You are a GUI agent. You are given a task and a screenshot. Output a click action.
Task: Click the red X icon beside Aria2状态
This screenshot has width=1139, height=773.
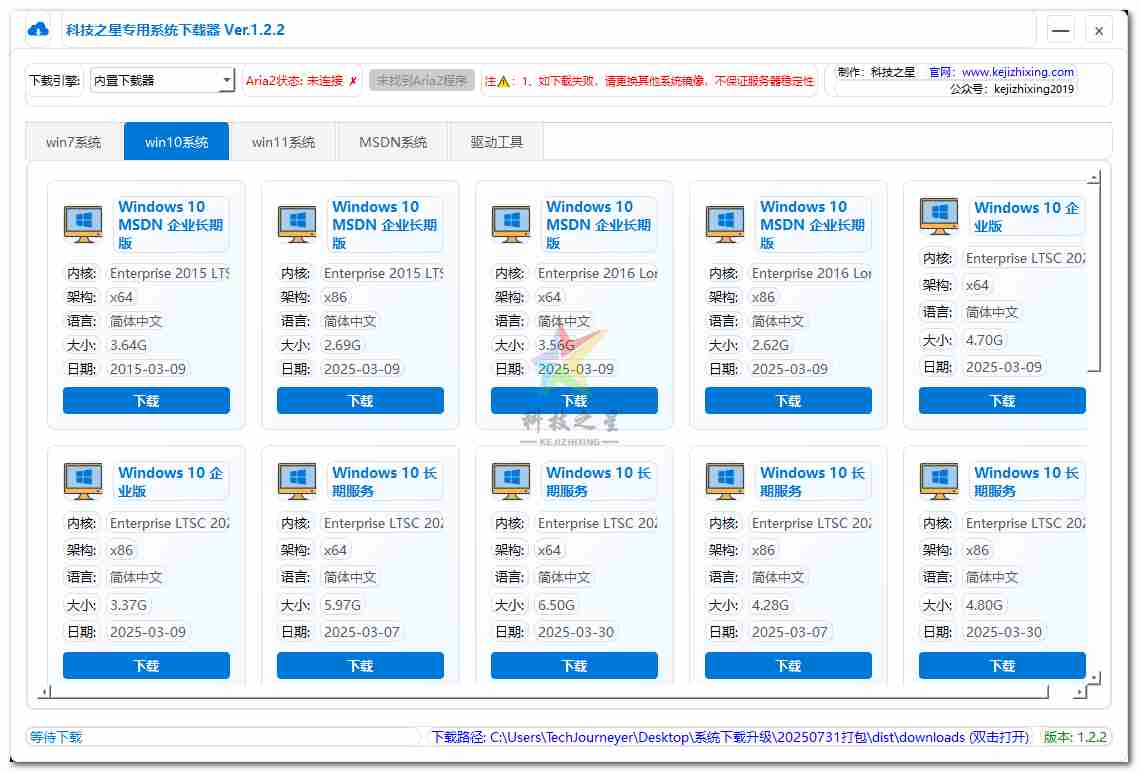click(x=353, y=81)
